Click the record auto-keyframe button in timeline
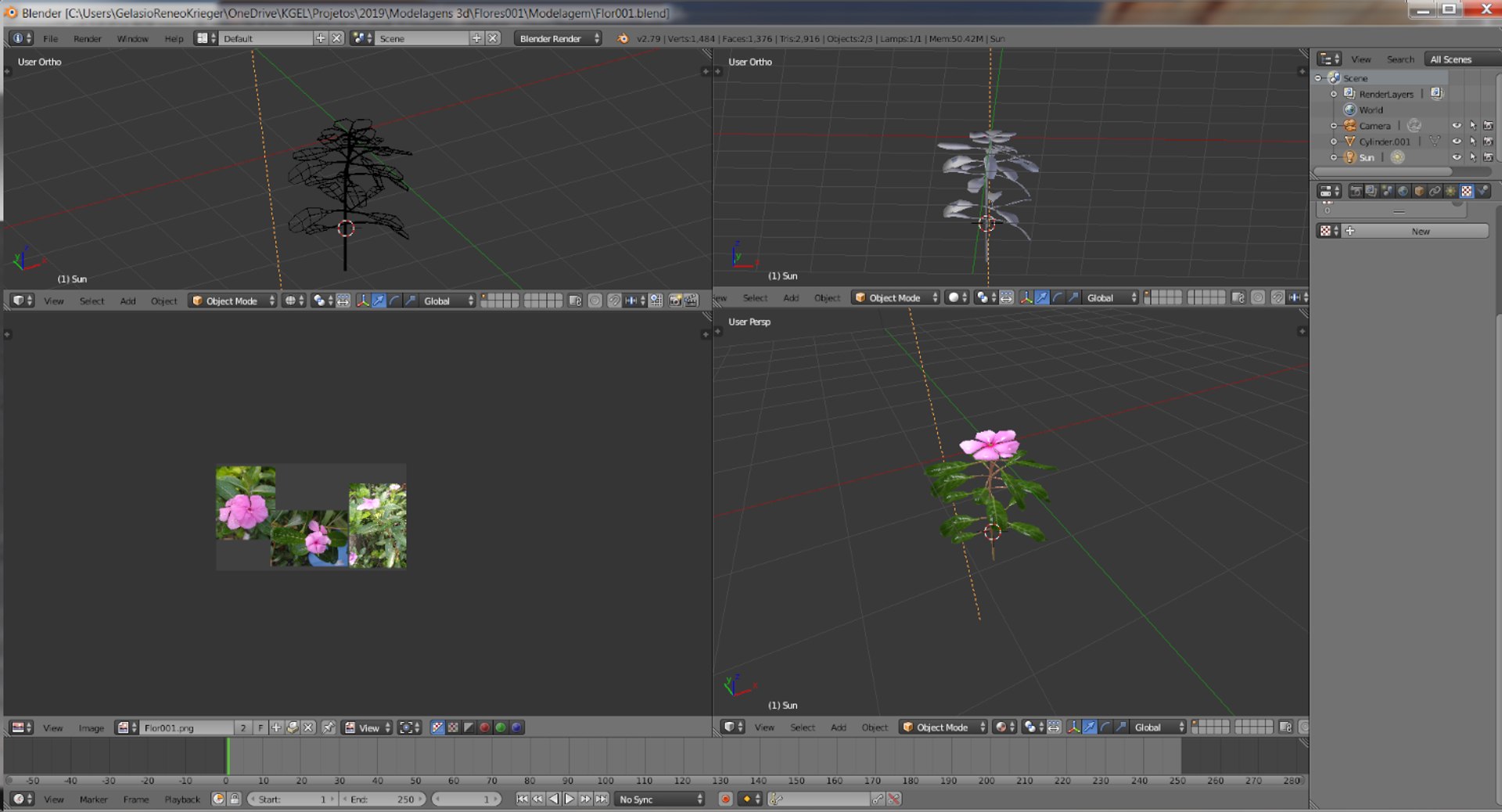1502x812 pixels. [x=725, y=799]
